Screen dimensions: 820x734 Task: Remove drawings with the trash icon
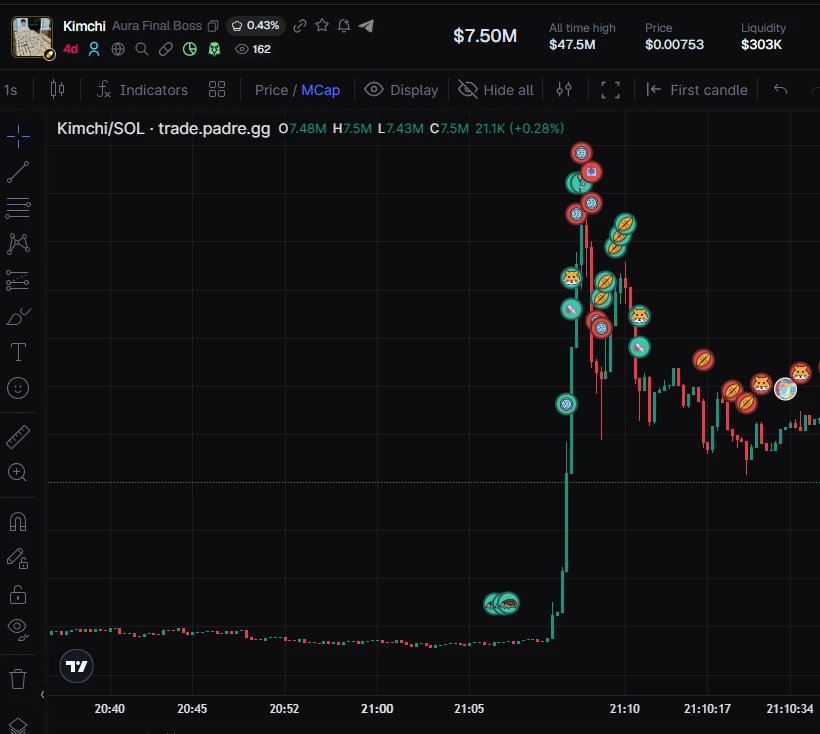(18, 679)
